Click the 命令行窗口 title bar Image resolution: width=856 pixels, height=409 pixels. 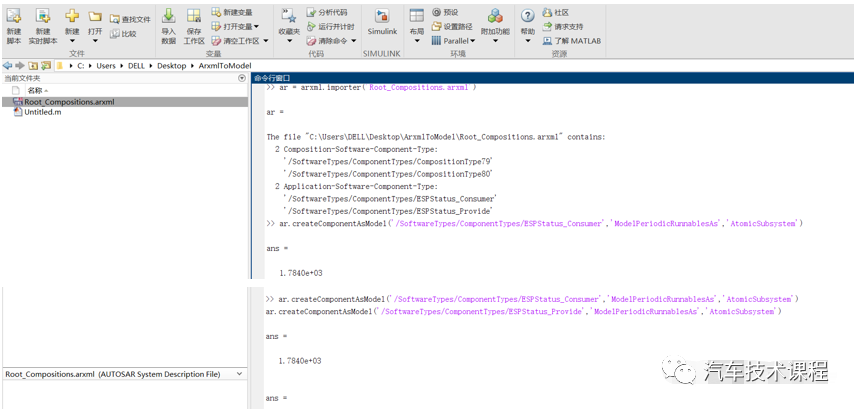[x=552, y=78]
